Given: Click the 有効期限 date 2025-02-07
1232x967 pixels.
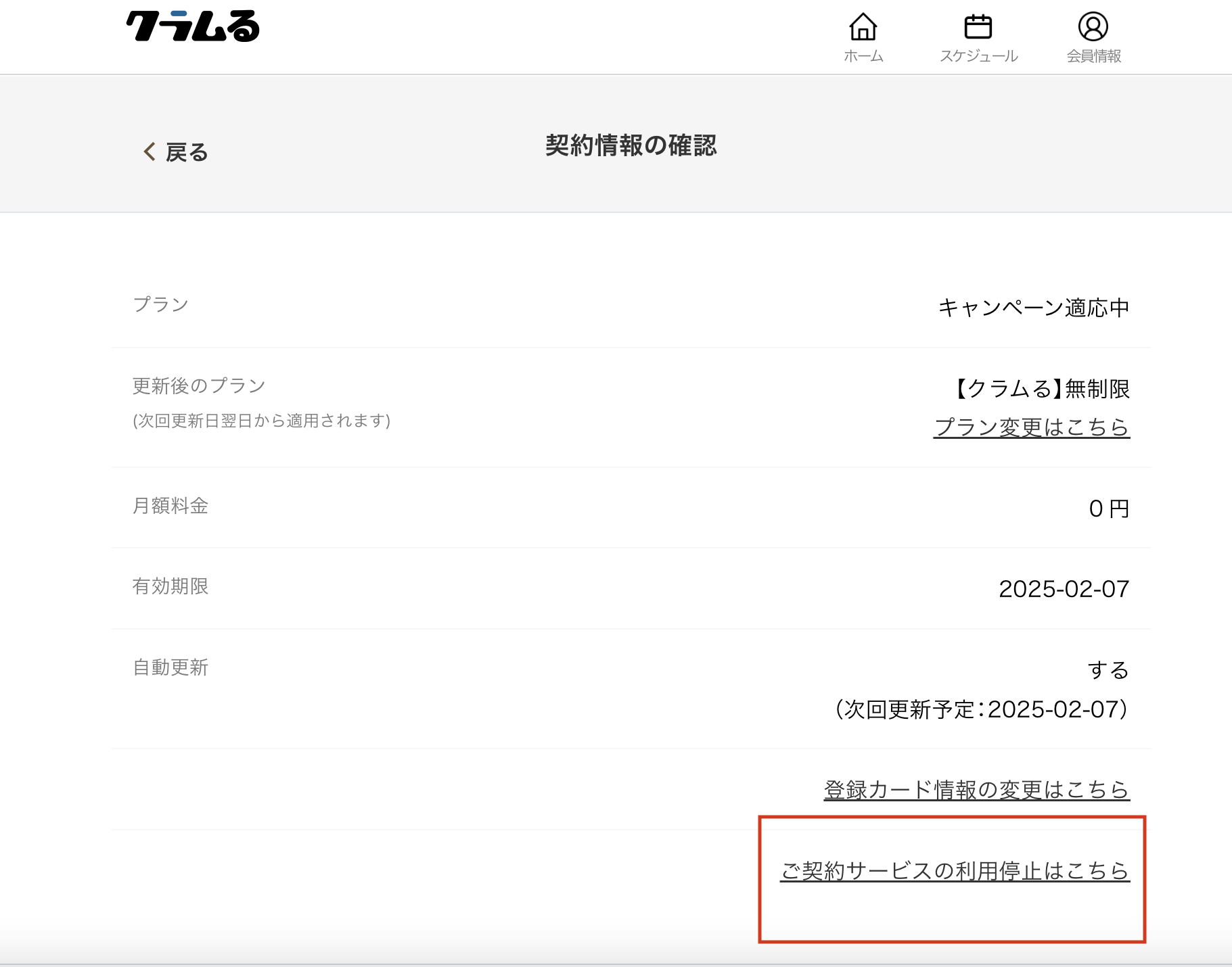Looking at the screenshot, I should coord(1064,589).
